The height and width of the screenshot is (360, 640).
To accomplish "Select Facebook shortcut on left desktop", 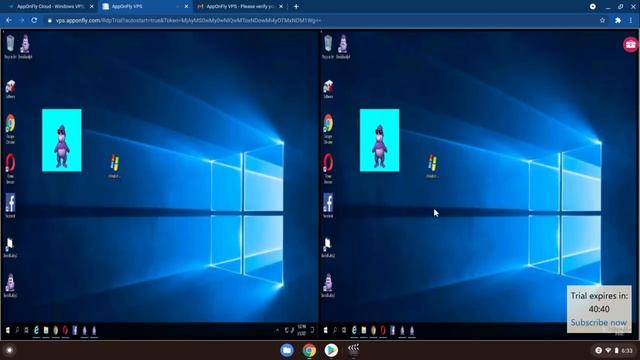I will coord(10,205).
